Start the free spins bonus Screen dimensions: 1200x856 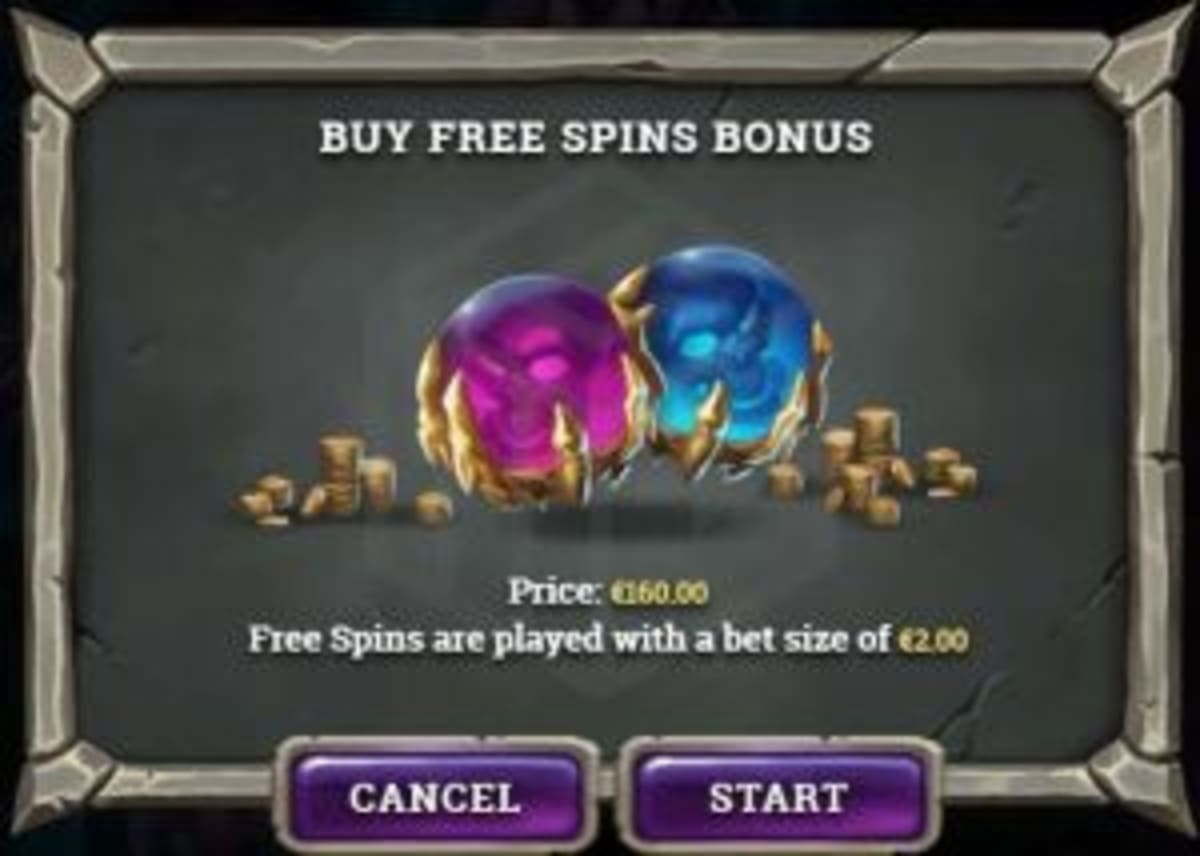(780, 797)
